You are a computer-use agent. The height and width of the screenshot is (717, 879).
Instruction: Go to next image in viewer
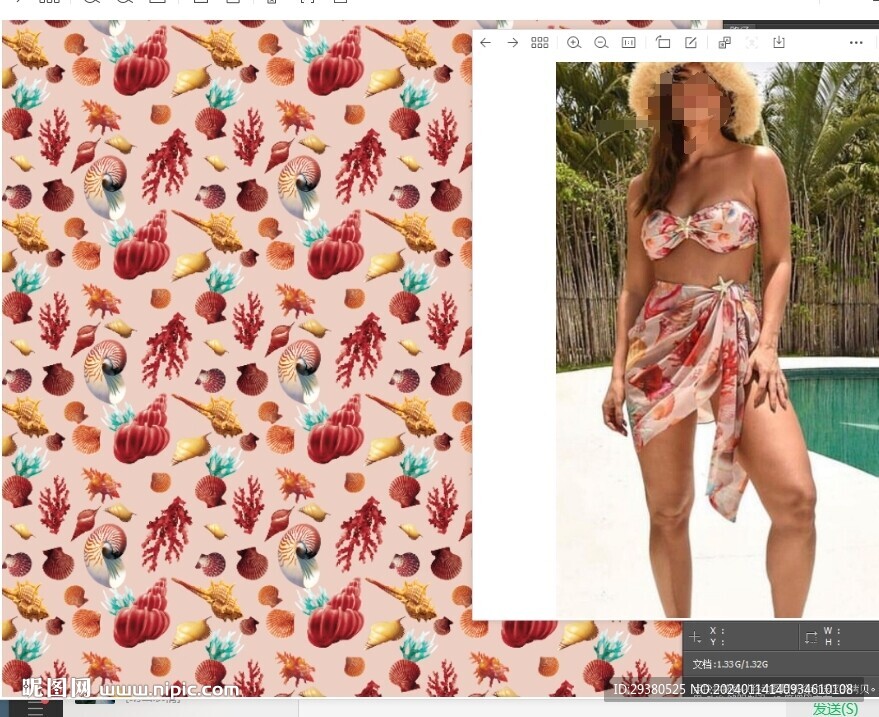pos(512,43)
